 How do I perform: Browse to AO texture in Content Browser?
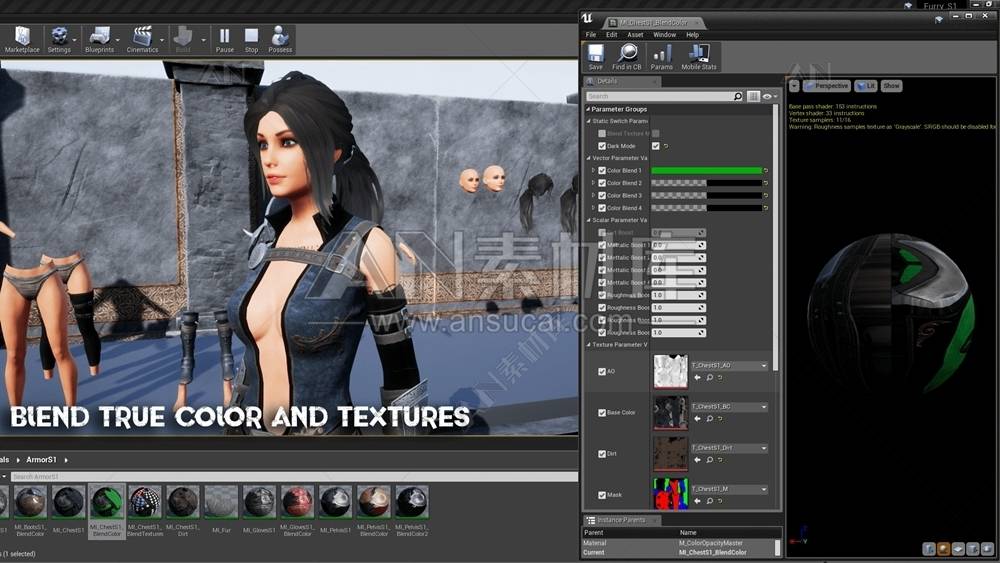pos(709,377)
